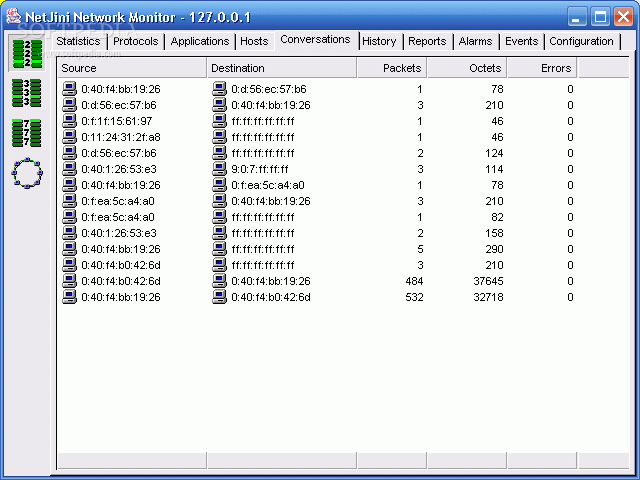This screenshot has height=480, width=640.
Task: Click source host icon in 290 octets row
Action: pos(69,249)
